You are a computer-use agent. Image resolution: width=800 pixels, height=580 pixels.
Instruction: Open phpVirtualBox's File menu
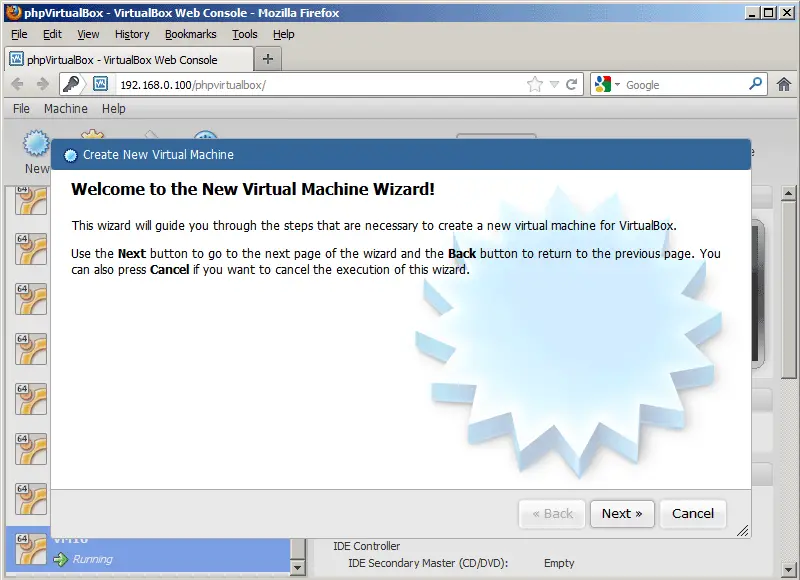(21, 109)
